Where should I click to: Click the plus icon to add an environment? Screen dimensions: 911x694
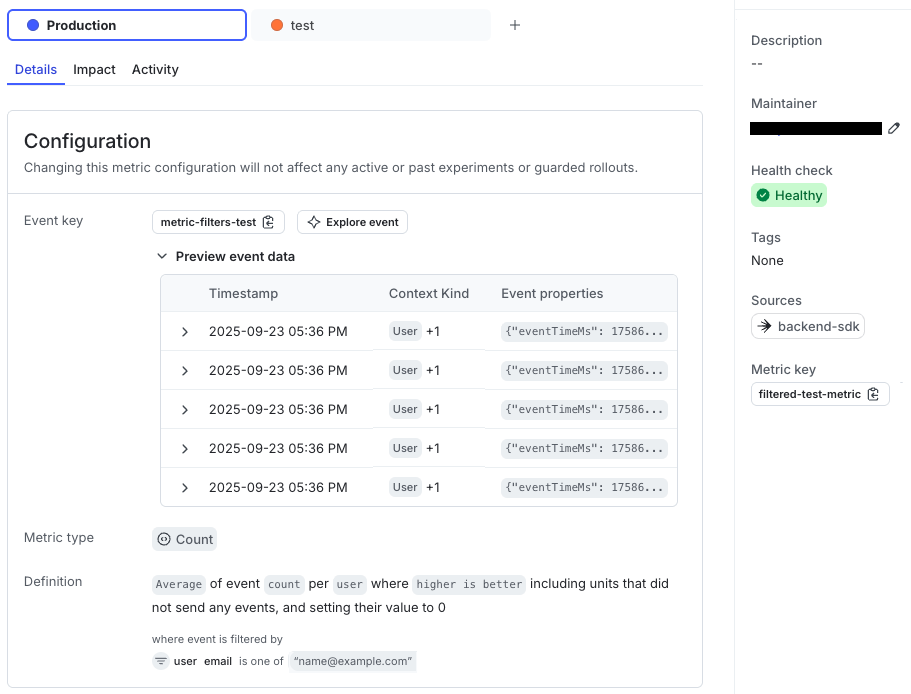[514, 24]
